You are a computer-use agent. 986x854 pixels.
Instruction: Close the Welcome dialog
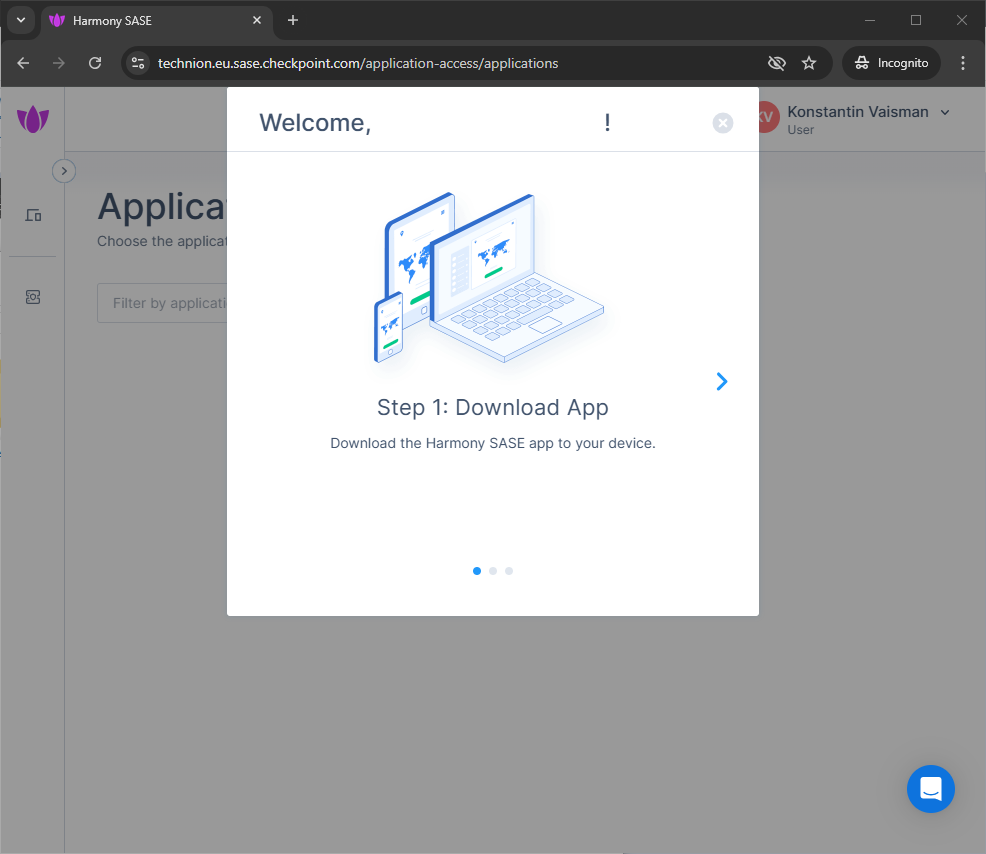tap(723, 123)
